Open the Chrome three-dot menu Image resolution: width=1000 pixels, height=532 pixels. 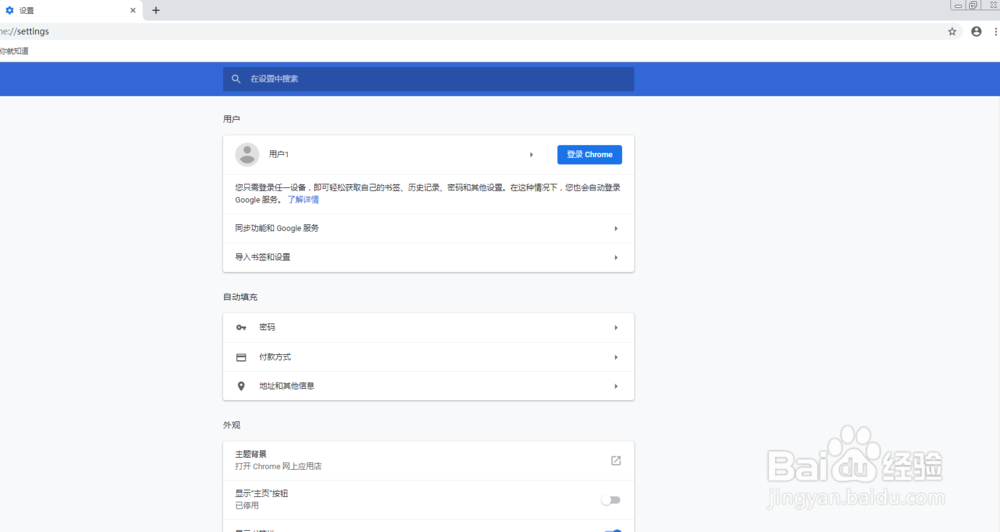pyautogui.click(x=996, y=31)
